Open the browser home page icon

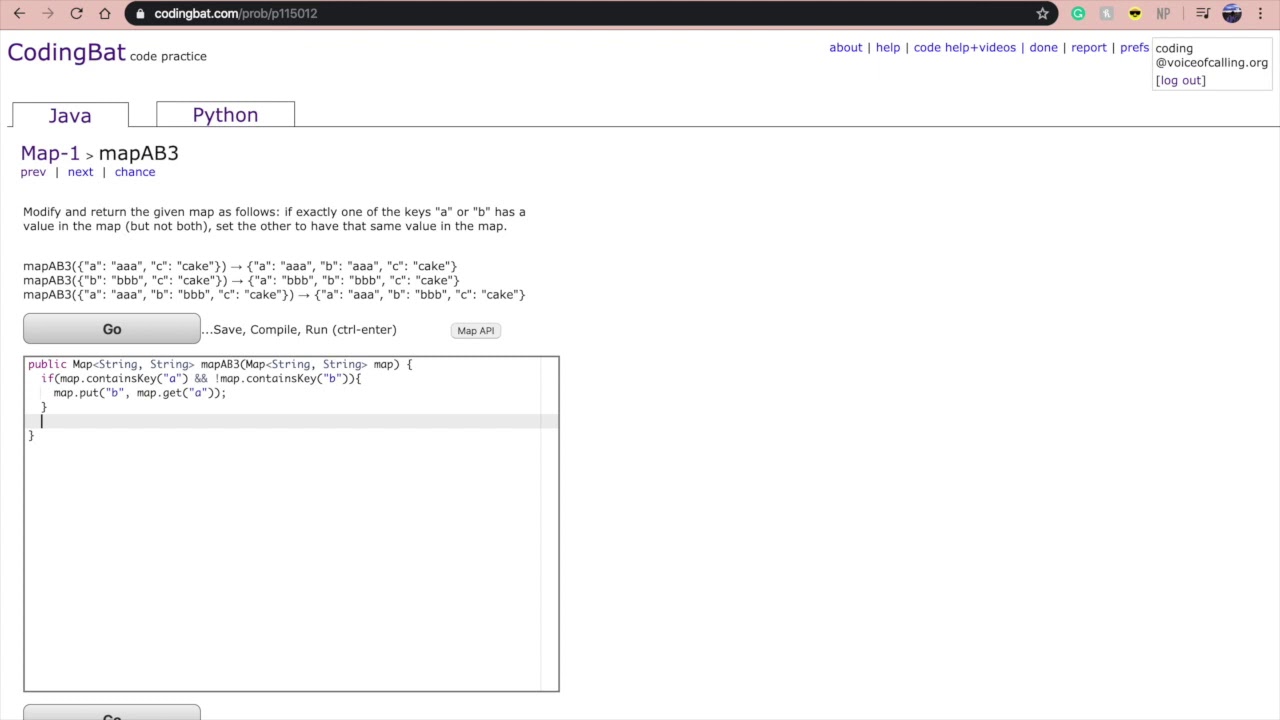[x=105, y=14]
